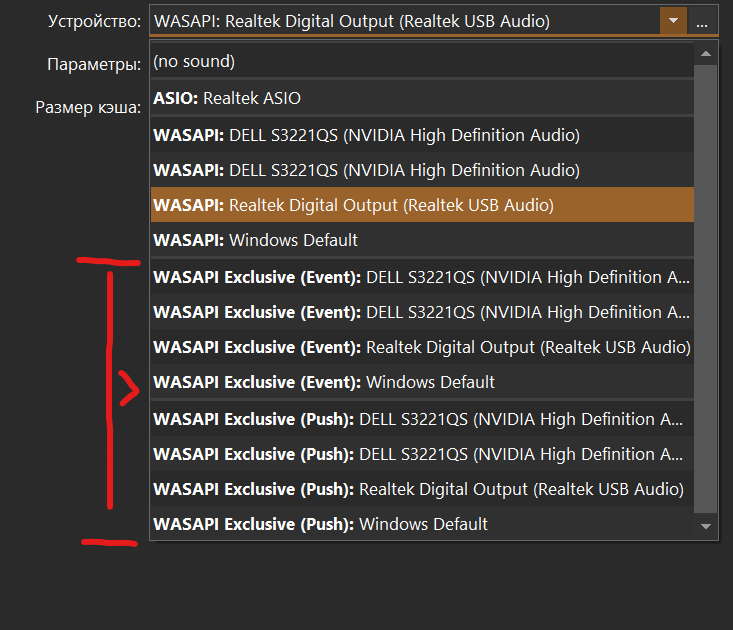Screen dimensions: 733x630
Task: Pick highlighted WASAPI: Realtek Digital Output
Action: pos(422,205)
